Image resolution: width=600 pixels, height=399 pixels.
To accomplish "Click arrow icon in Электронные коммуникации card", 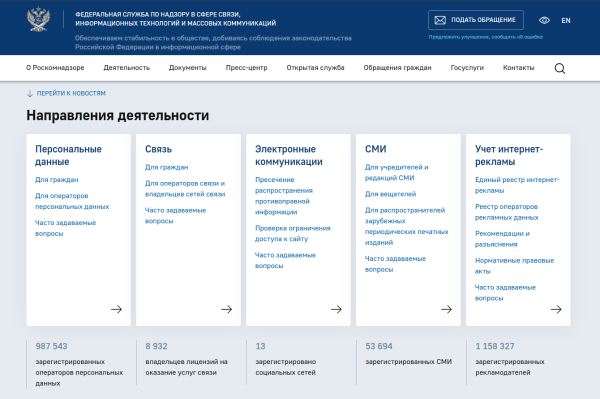I will (x=336, y=309).
